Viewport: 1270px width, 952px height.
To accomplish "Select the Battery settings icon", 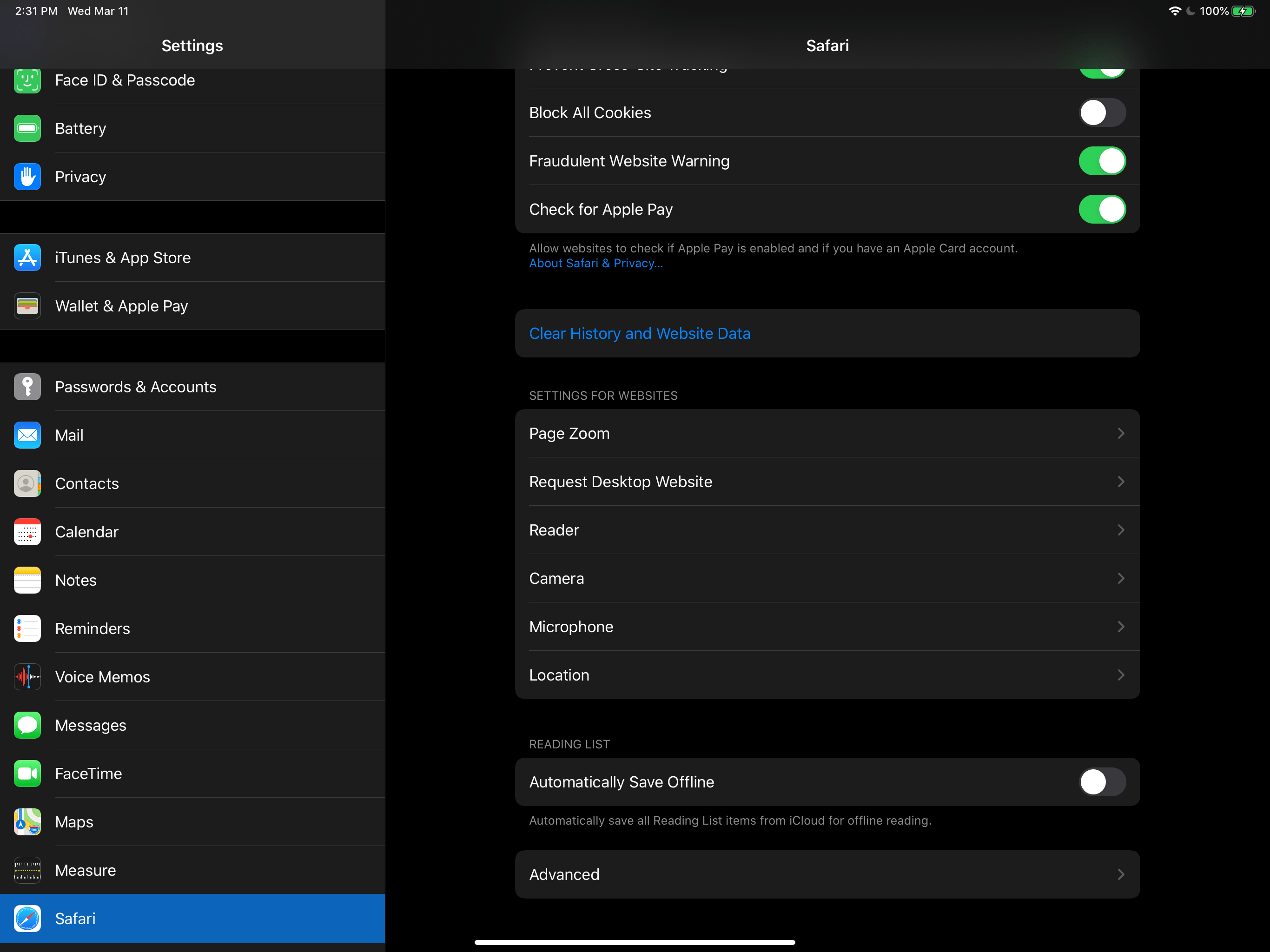I will (27, 128).
